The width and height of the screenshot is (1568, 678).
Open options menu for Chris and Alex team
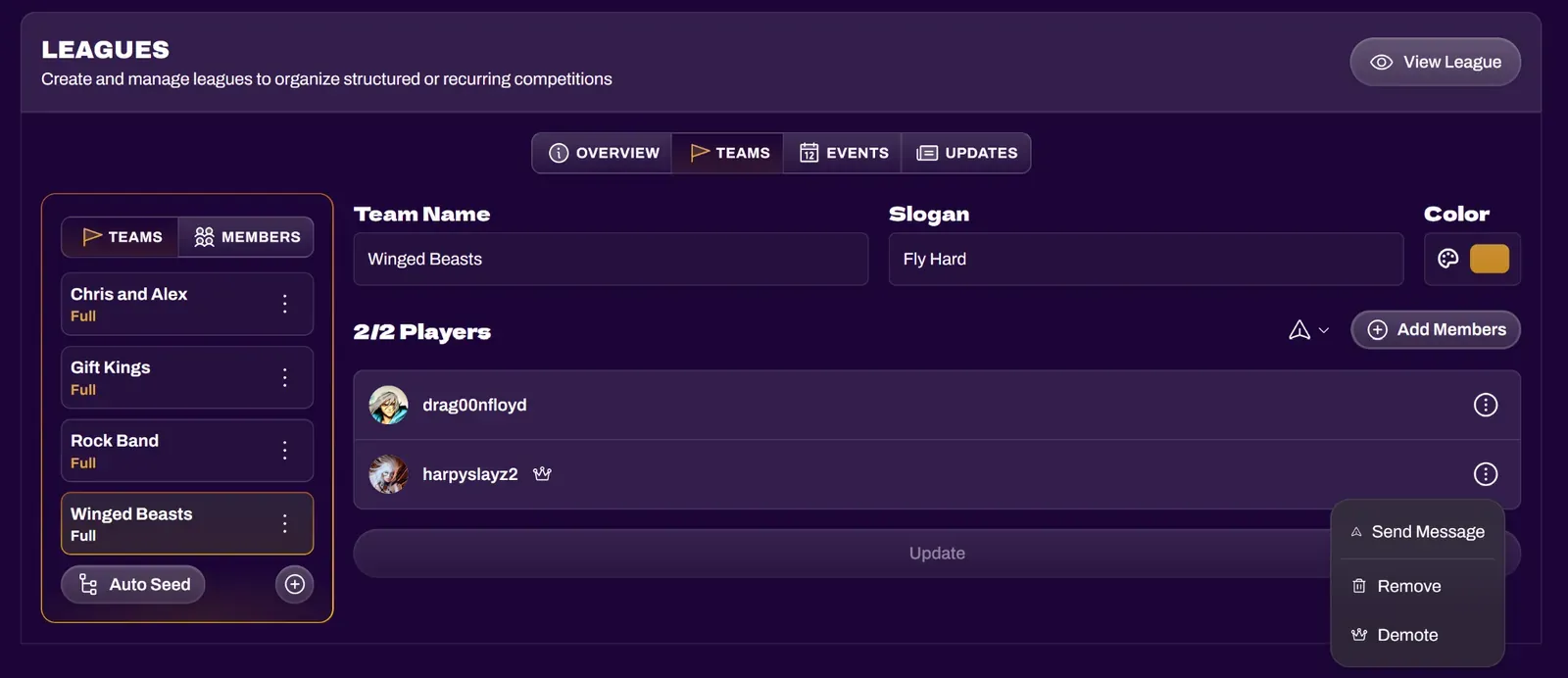pos(284,304)
